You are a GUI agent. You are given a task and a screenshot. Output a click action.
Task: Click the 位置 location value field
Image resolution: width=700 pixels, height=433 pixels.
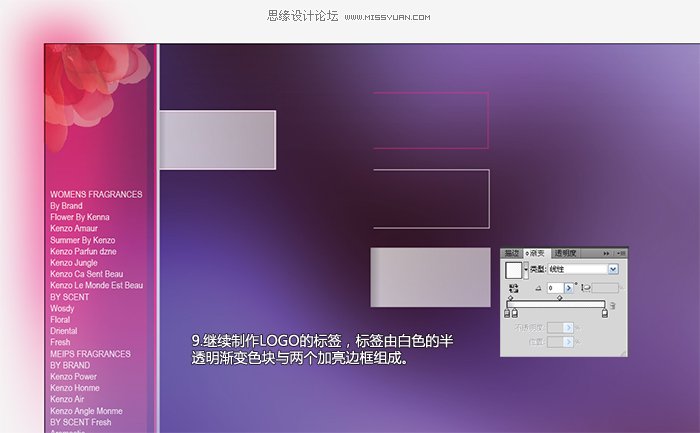point(555,342)
